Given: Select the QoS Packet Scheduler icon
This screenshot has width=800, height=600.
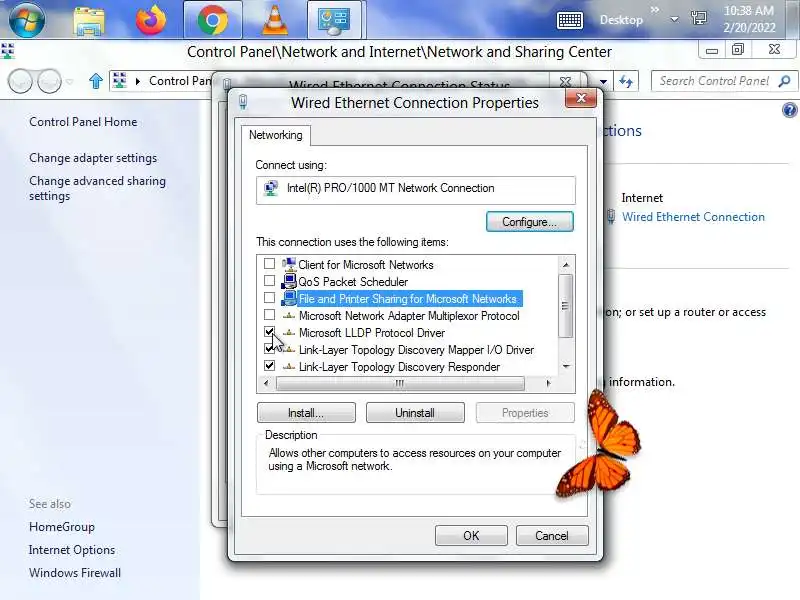Looking at the screenshot, I should [x=289, y=281].
